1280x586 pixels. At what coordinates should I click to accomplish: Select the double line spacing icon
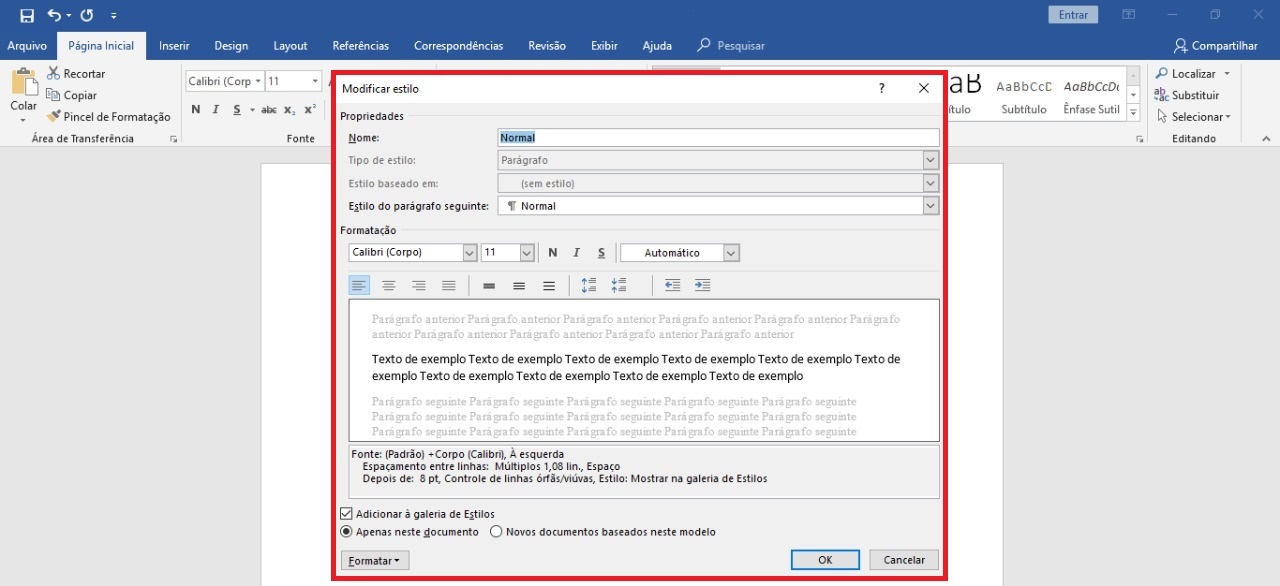click(551, 285)
